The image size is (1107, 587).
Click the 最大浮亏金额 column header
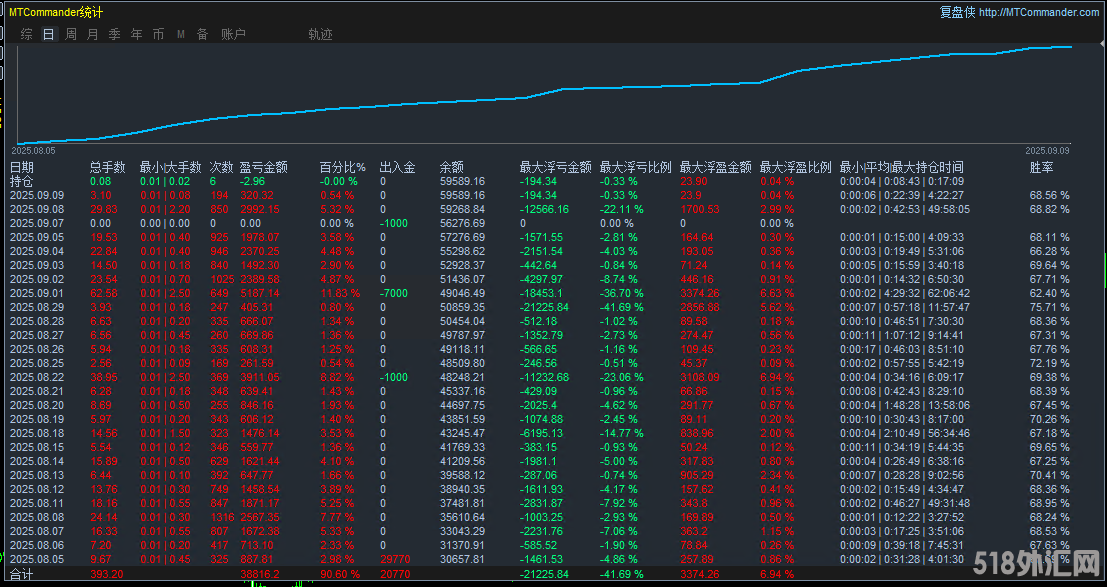tap(555, 167)
